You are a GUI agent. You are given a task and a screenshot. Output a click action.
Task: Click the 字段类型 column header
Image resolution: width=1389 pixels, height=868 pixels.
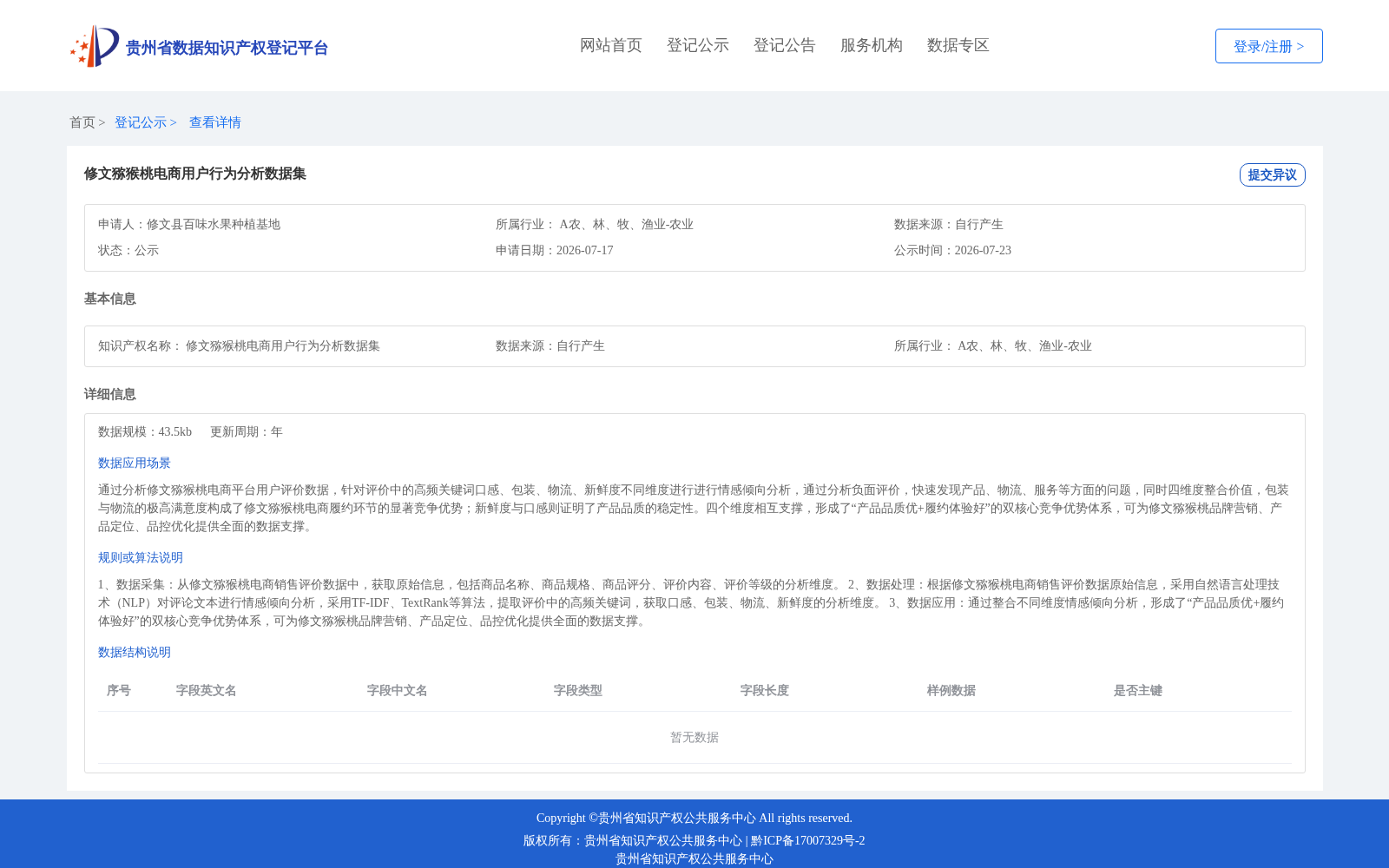pos(578,690)
